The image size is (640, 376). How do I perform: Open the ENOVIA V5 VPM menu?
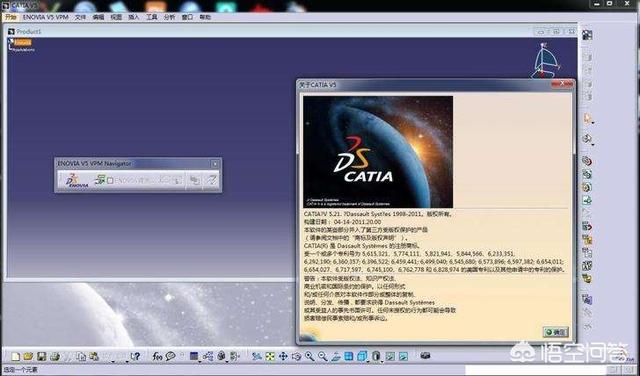click(x=45, y=17)
